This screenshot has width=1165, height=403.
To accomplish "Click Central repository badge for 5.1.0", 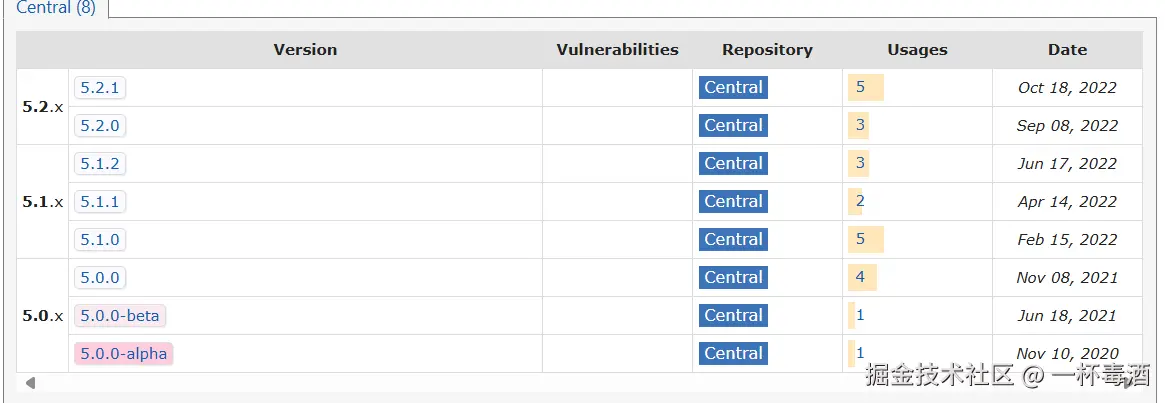I will click(733, 240).
